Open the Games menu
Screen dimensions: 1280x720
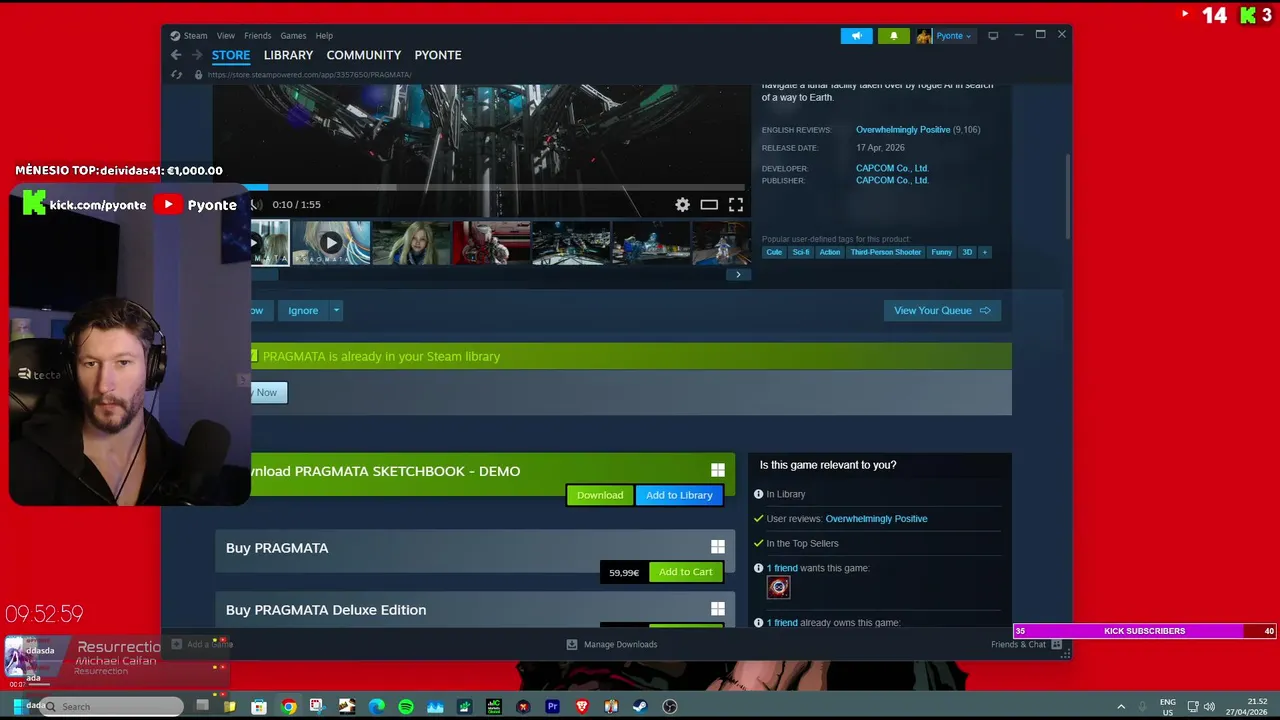pyautogui.click(x=293, y=36)
